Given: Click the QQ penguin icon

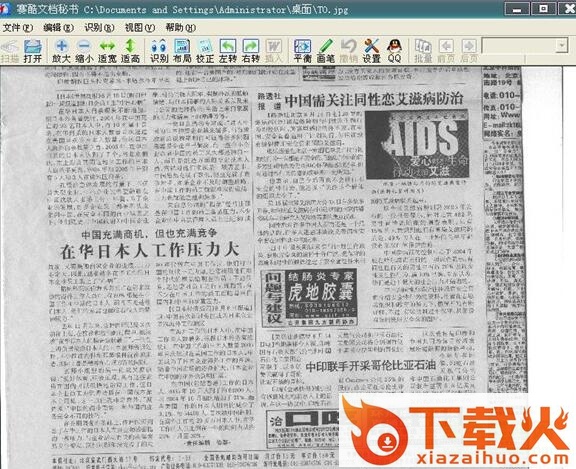Looking at the screenshot, I should click(x=395, y=51).
